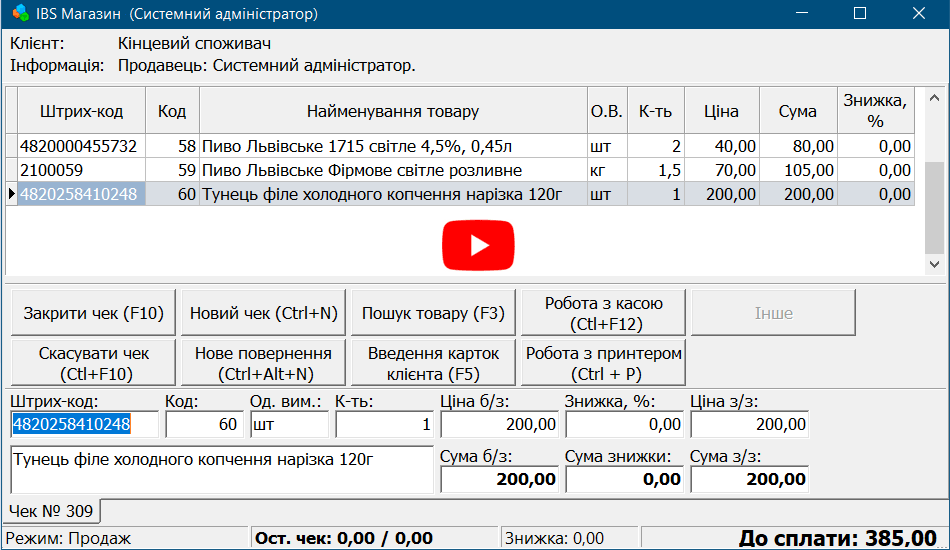Screen dimensions: 950x550
Task: Click the Код input field showing 60
Action: coord(204,424)
